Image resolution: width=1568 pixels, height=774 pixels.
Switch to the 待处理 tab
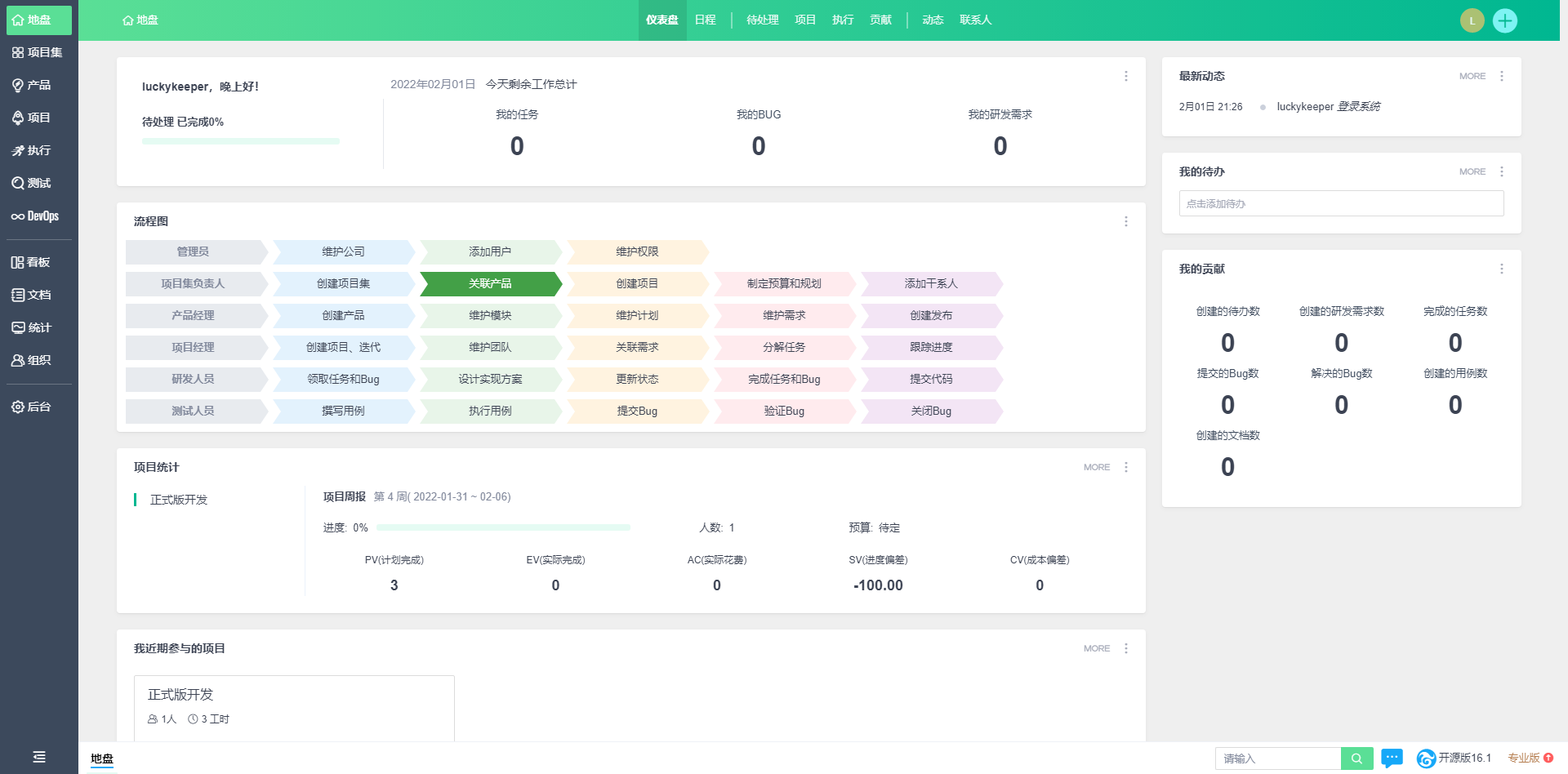pos(762,20)
